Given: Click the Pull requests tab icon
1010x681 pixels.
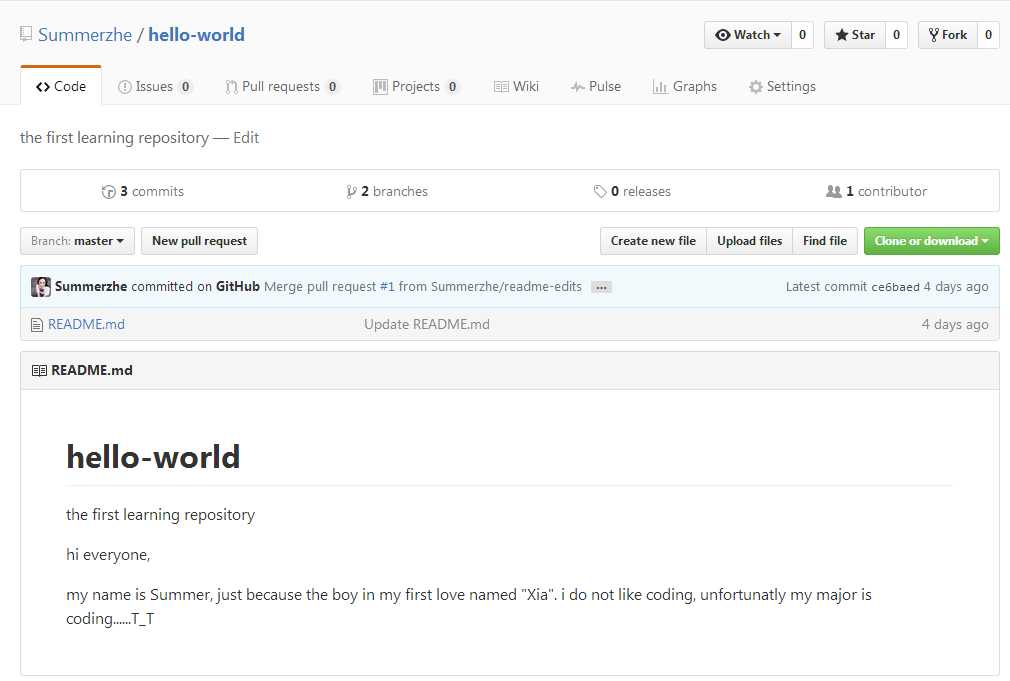Looking at the screenshot, I should (x=231, y=87).
